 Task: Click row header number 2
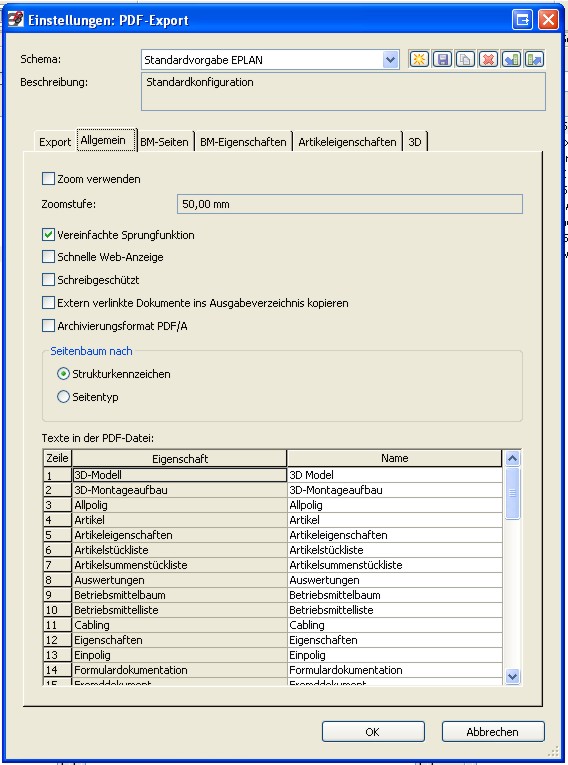(57, 490)
